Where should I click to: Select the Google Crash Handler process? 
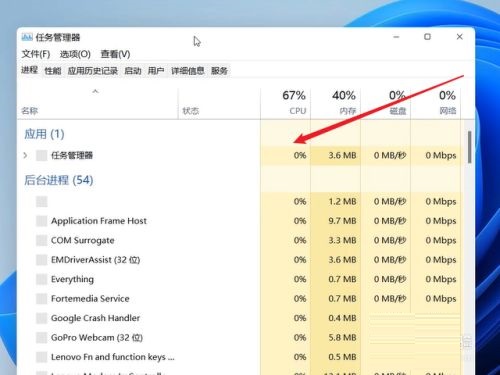pyautogui.click(x=240, y=318)
